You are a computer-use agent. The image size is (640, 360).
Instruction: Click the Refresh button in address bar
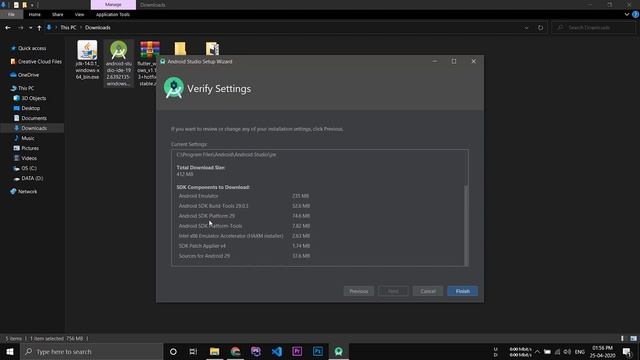pos(540,28)
